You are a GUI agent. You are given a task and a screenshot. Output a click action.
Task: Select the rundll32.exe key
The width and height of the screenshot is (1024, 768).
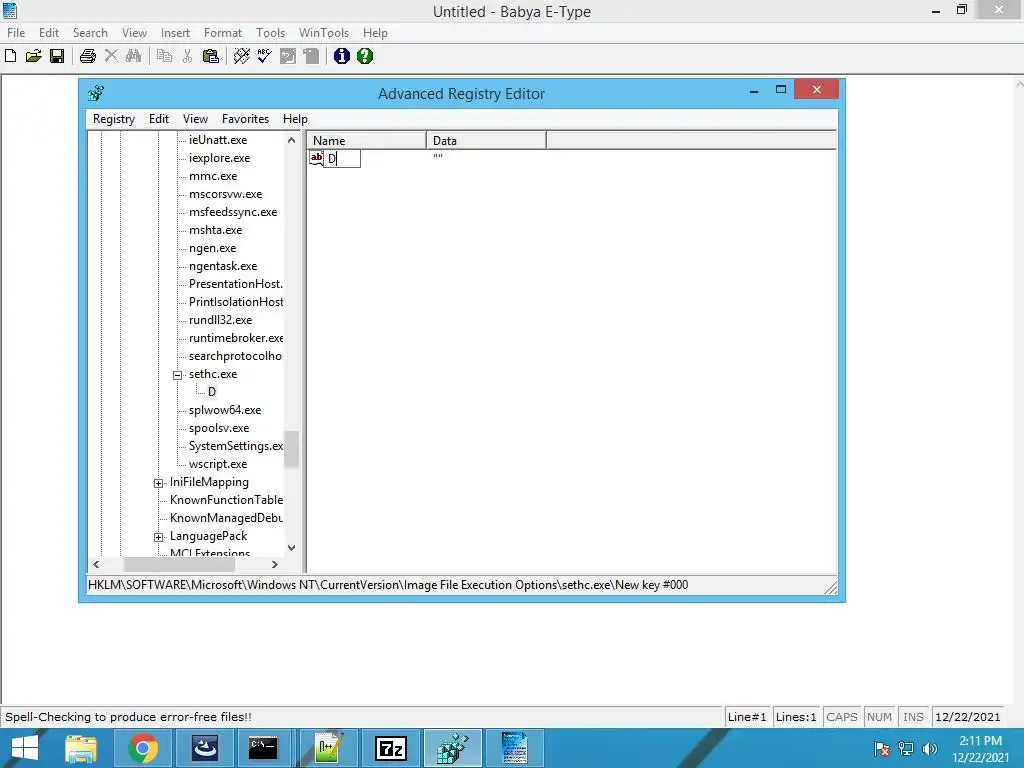(220, 320)
